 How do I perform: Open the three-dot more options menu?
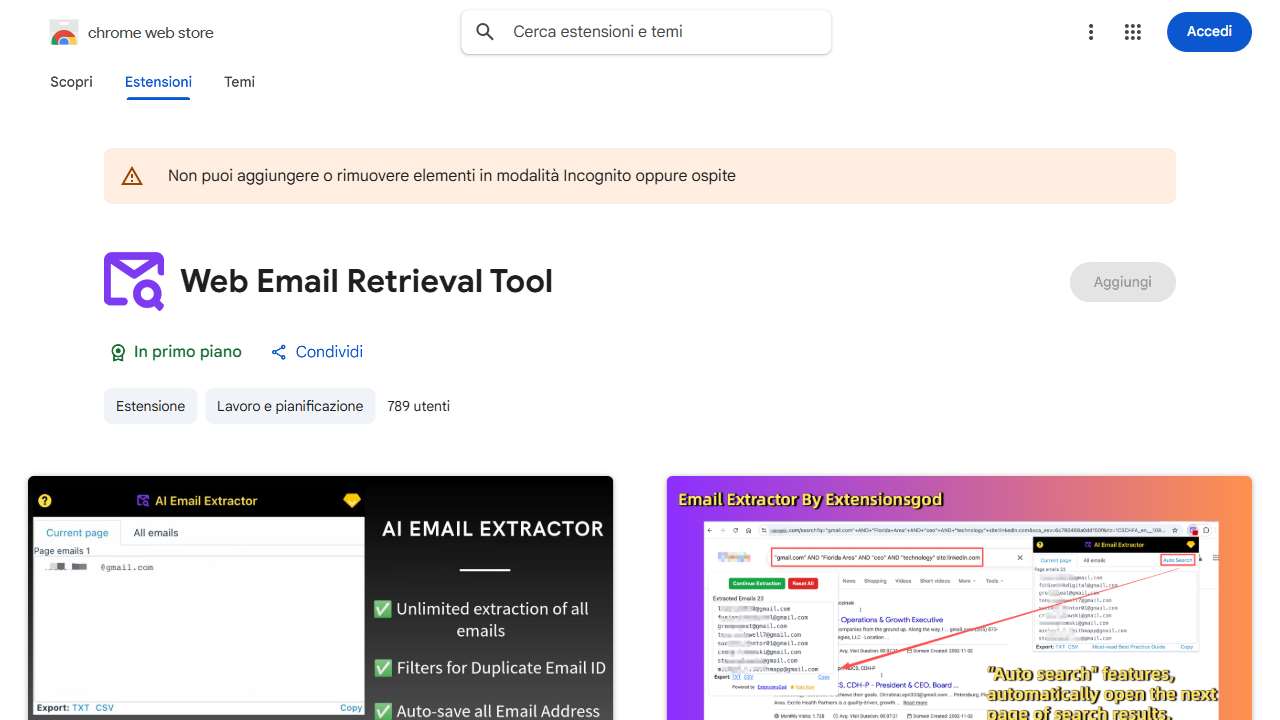click(1091, 32)
